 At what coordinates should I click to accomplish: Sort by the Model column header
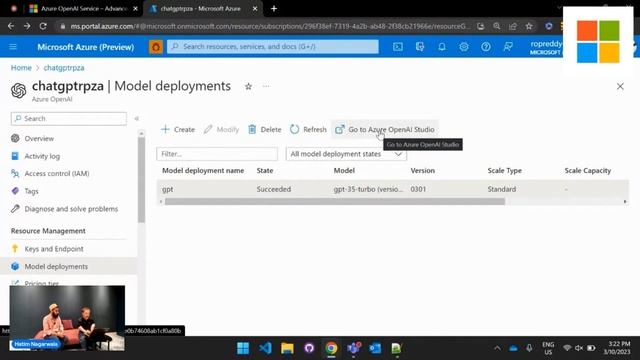point(344,171)
